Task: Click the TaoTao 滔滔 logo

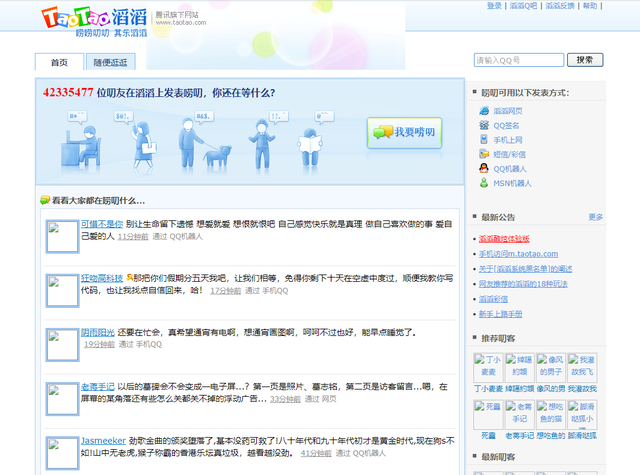Action: coord(94,22)
